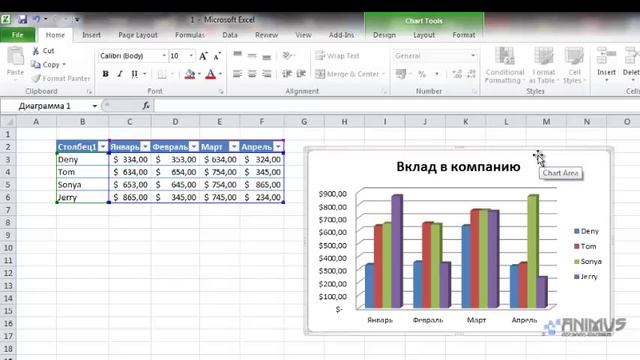Increase font size with Grow Font icon
Viewport: 640px width, 360px height.
tap(203, 56)
